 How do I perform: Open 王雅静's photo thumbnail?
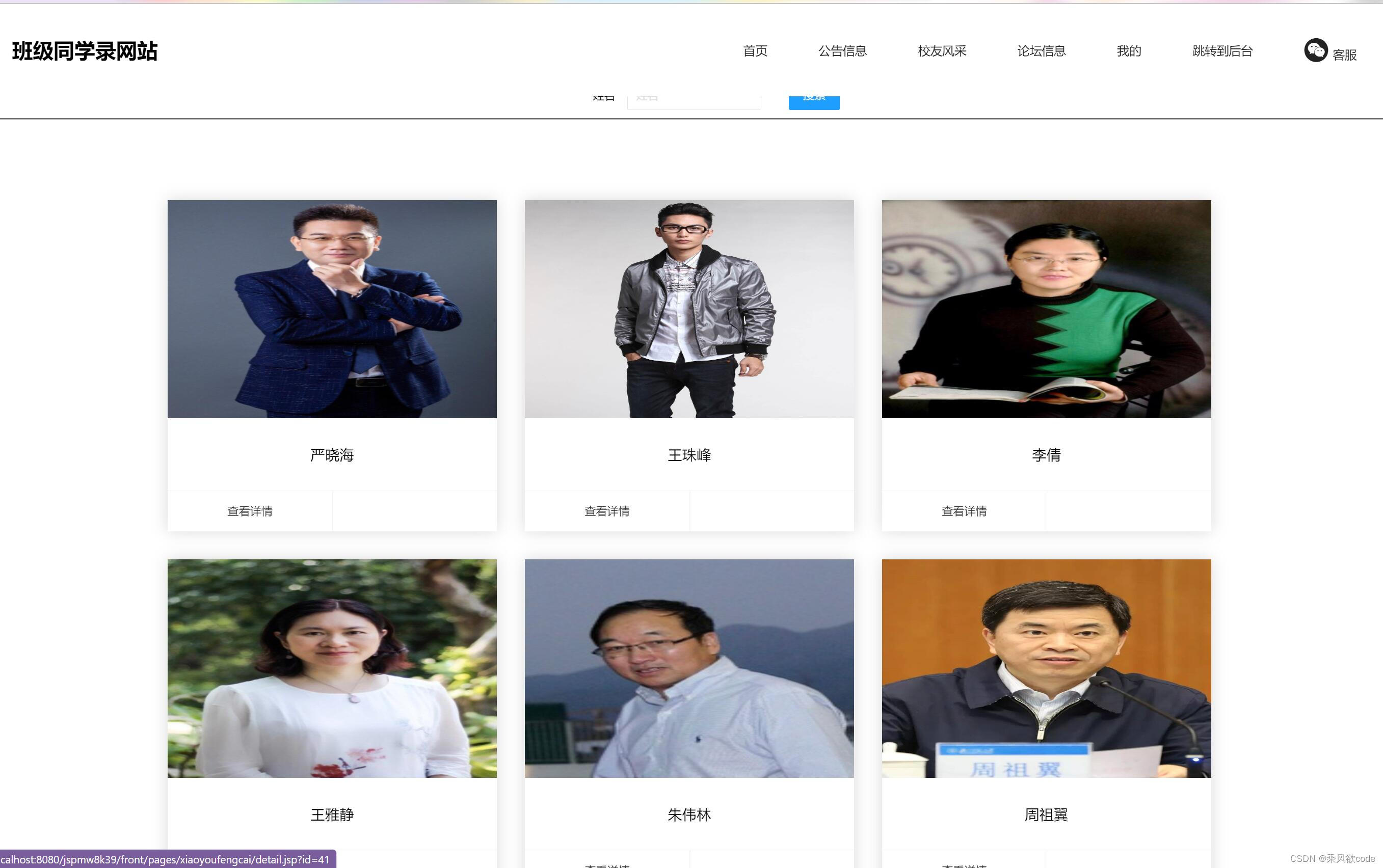332,668
